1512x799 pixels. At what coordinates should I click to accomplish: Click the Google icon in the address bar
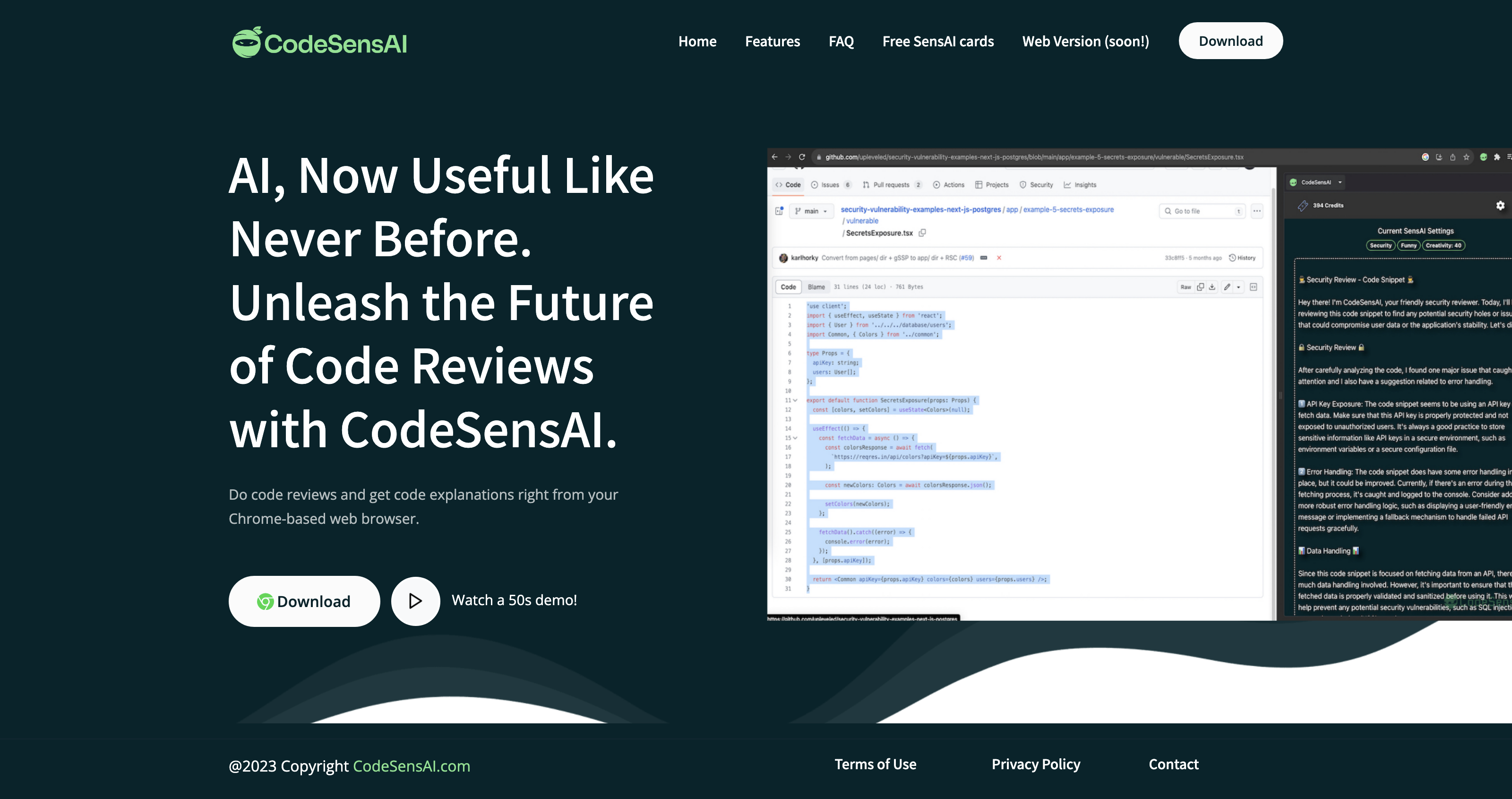coord(1425,157)
